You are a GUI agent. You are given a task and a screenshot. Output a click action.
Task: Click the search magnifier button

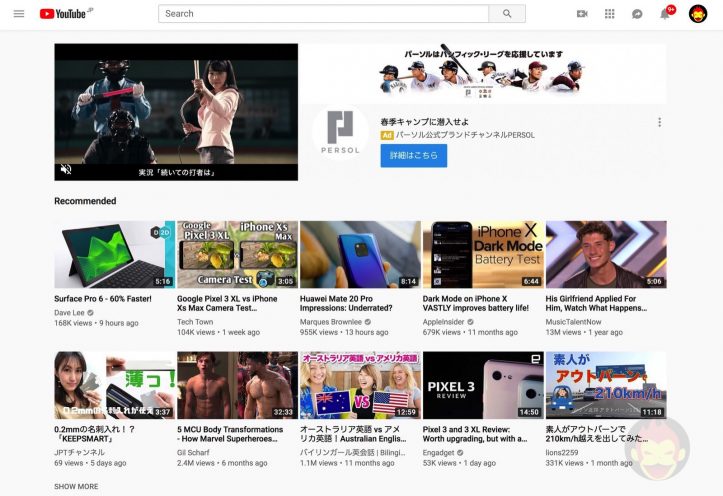507,14
